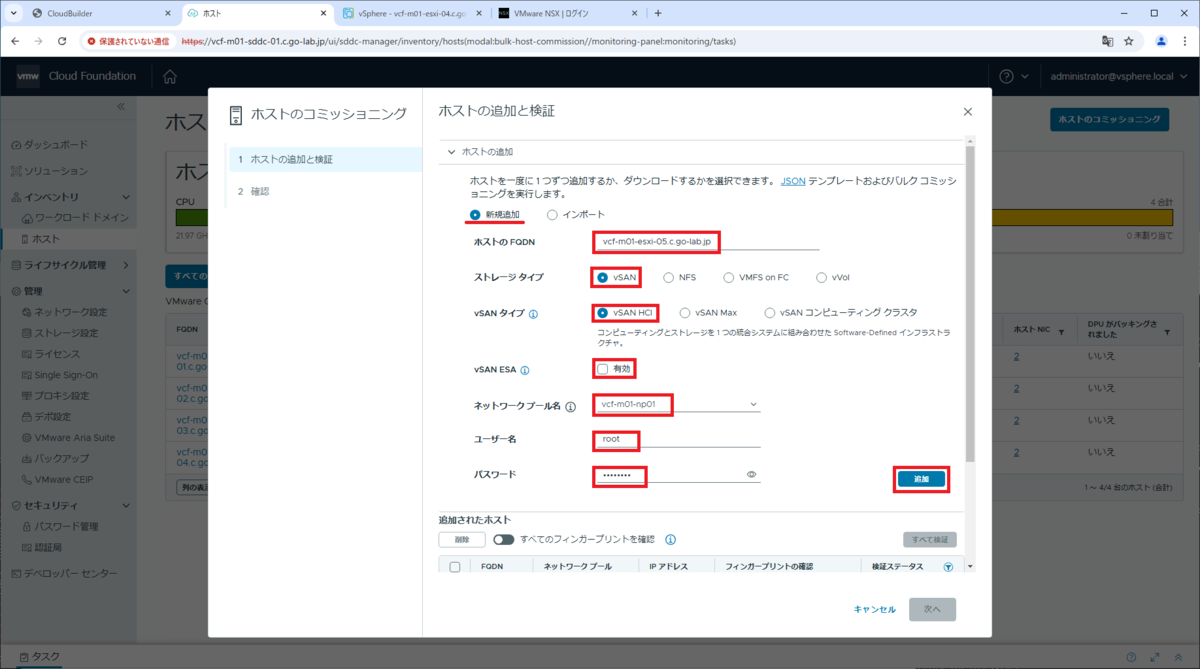1200x669 pixels.
Task: Click the 削除 button
Action: [x=462, y=539]
